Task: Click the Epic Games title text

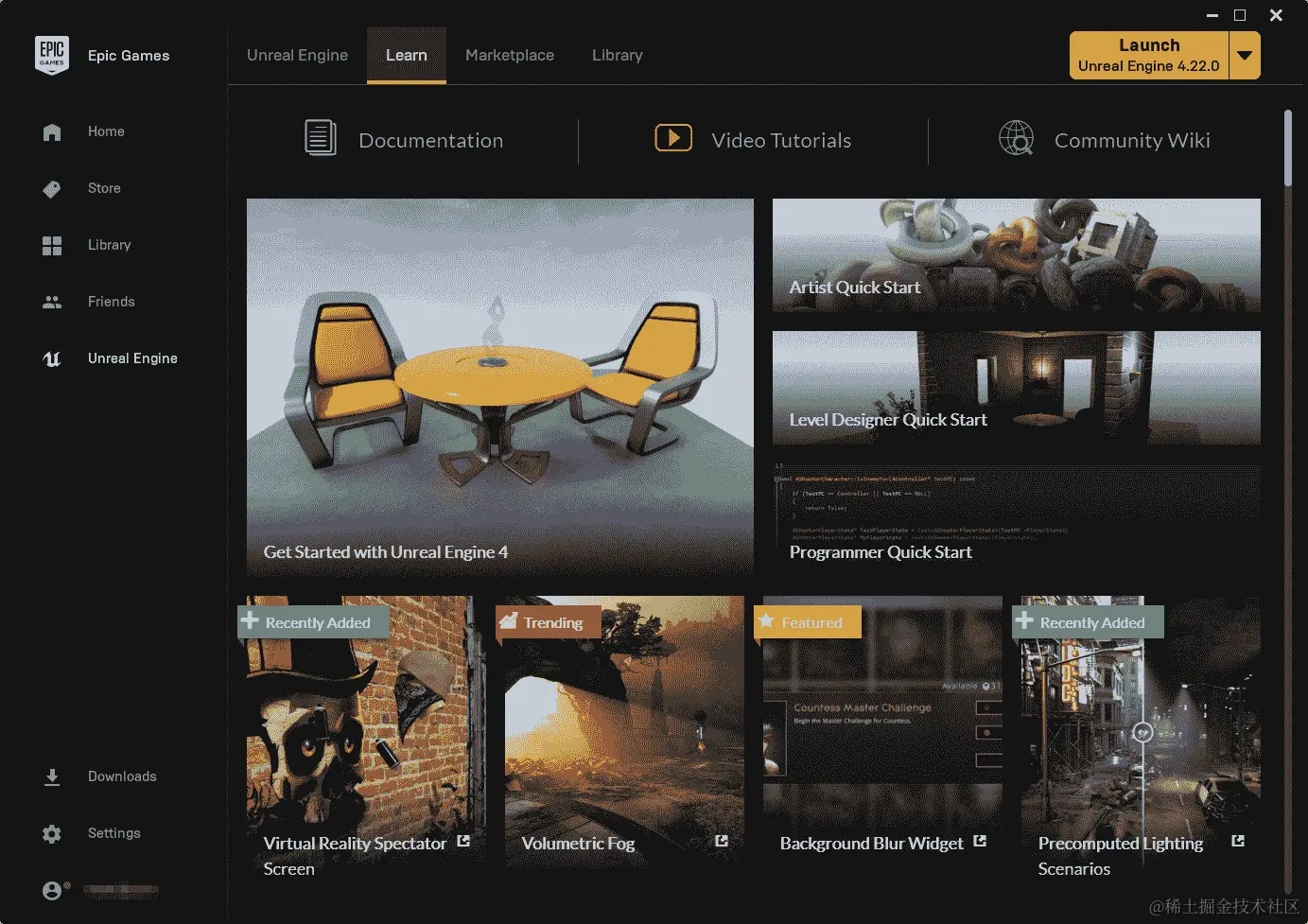Action: [129, 56]
